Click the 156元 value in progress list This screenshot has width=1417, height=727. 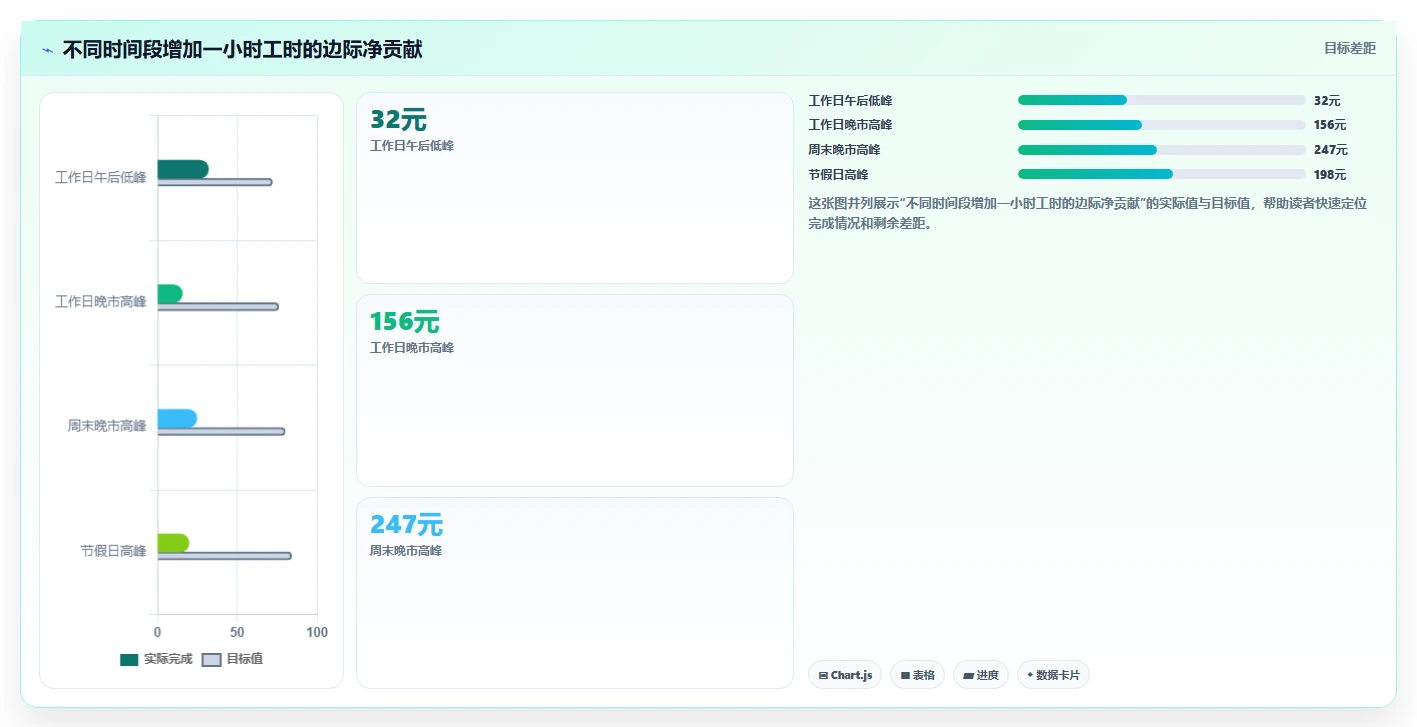(x=1330, y=125)
